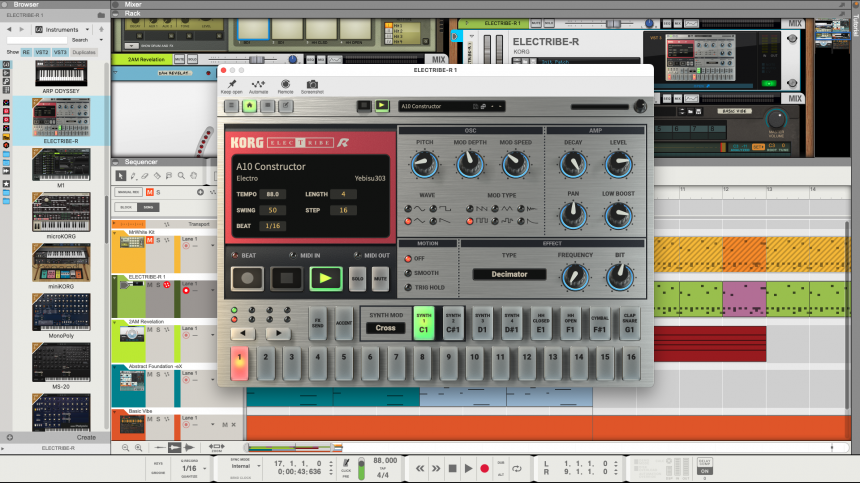
Task: Open the Lane 1 dropdown on MrWhite Kit
Action: click(x=213, y=246)
